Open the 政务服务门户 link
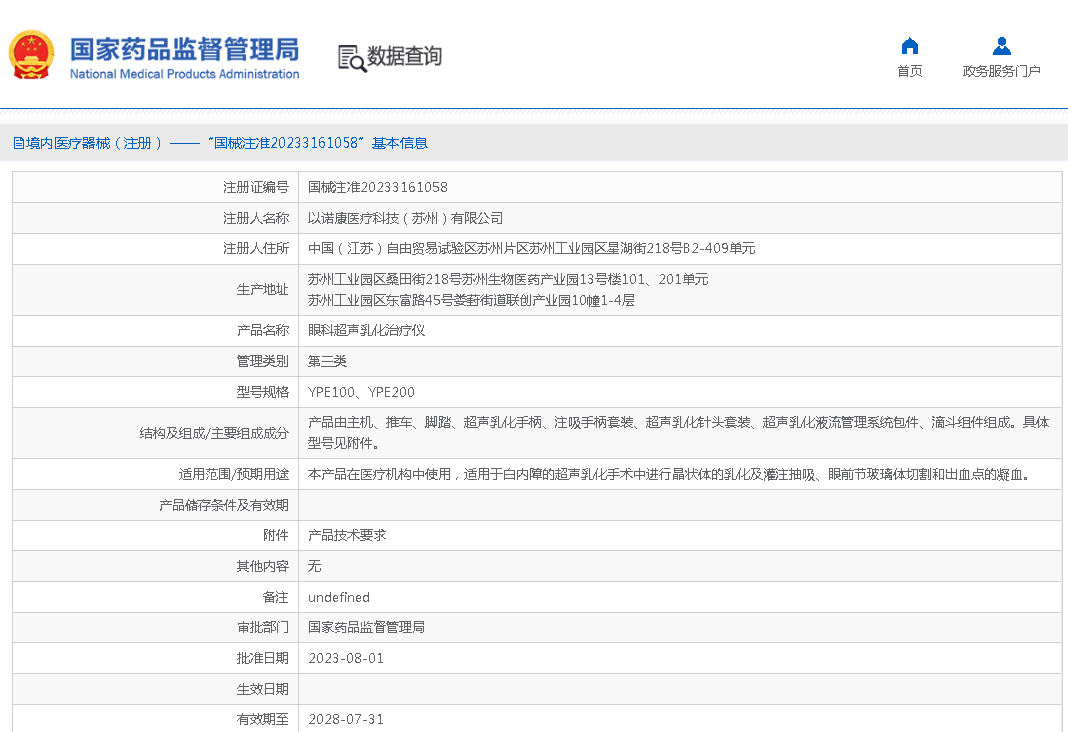 click(x=1001, y=71)
